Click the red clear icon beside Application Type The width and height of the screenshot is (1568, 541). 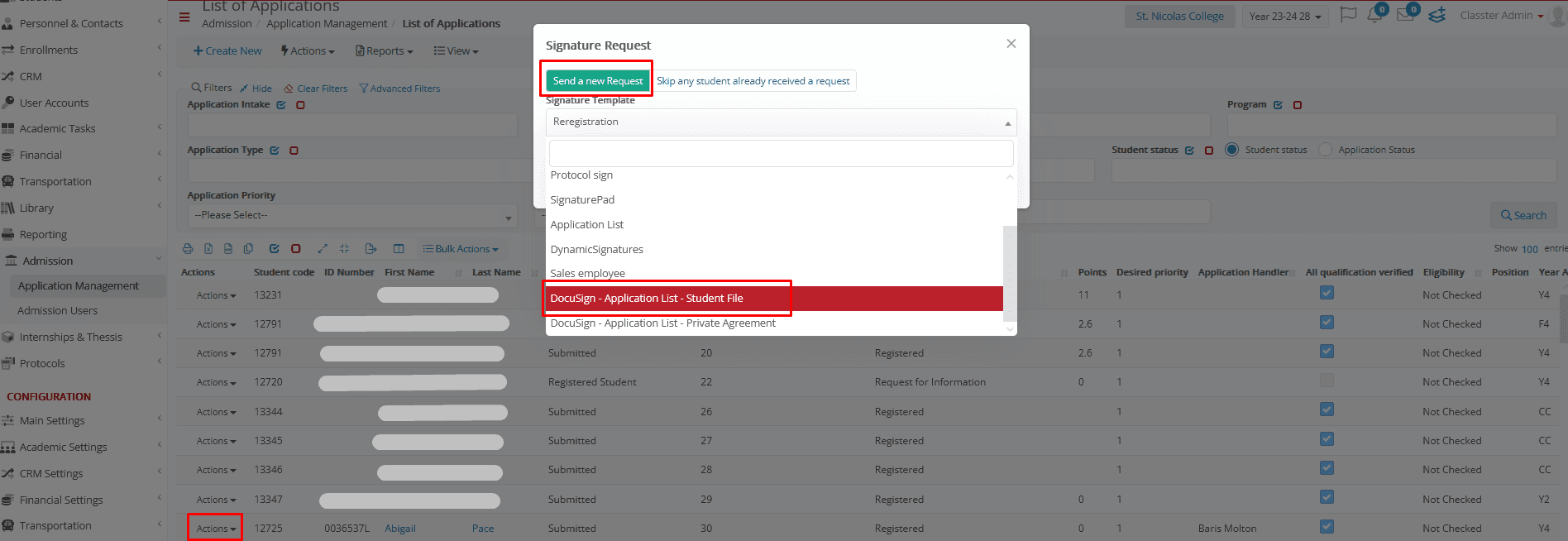pos(294,151)
